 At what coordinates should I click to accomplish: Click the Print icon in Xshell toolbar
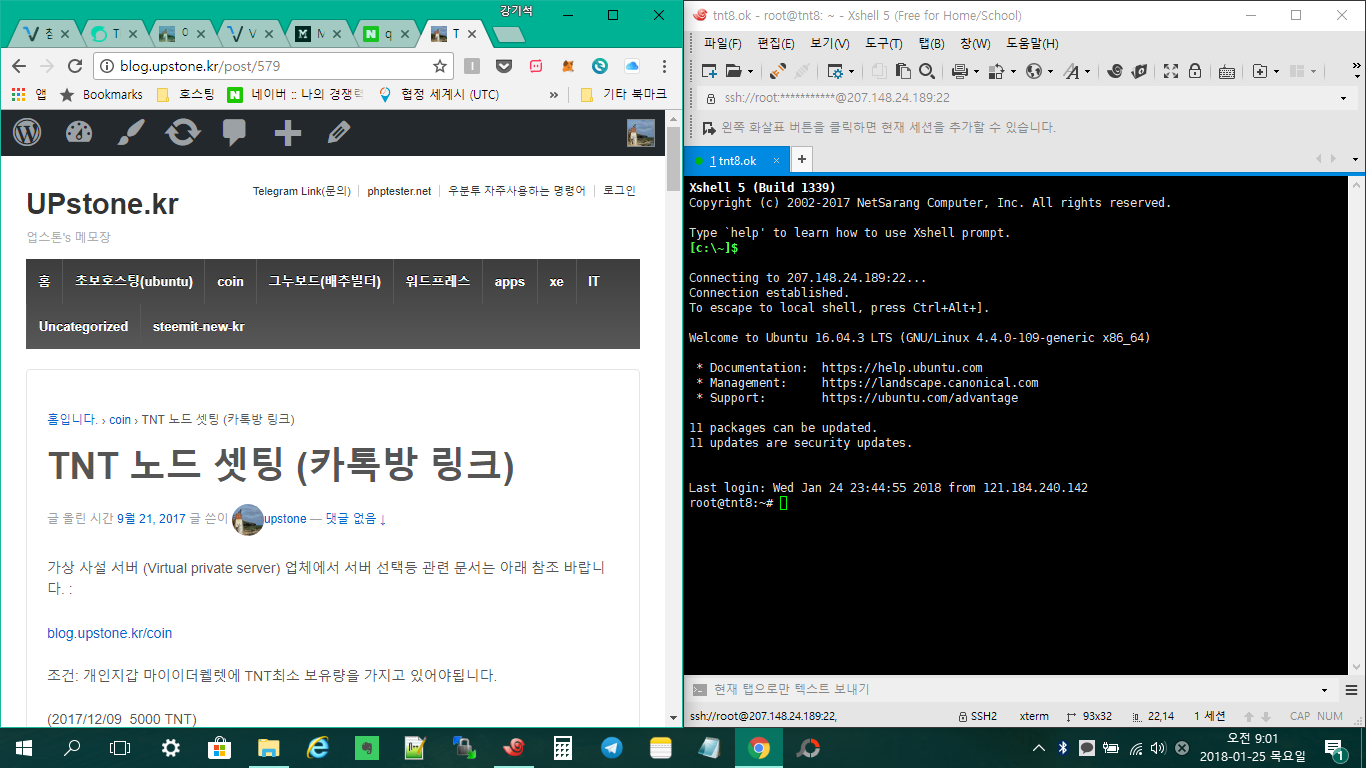tap(959, 71)
